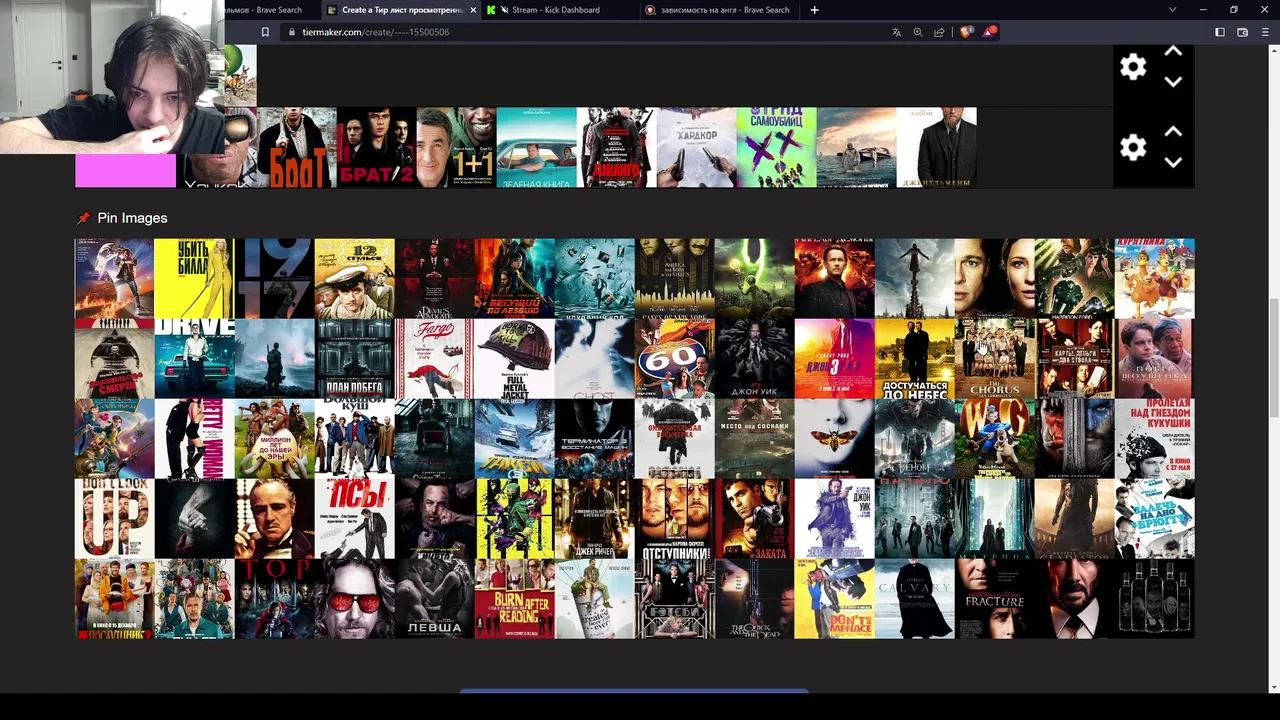Viewport: 1280px width, 720px height.
Task: Open settings gear of the pink tier row
Action: coord(1133,148)
